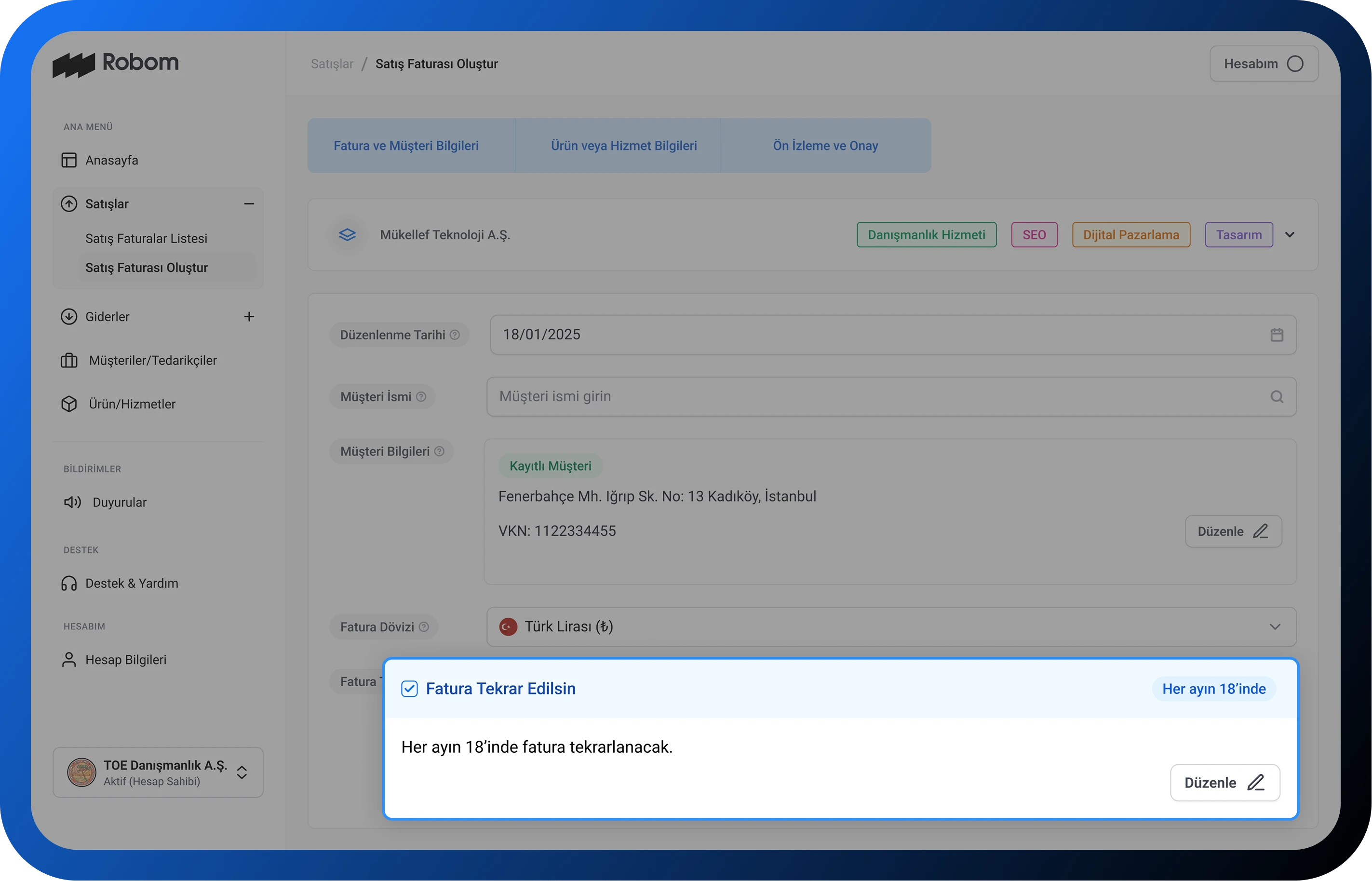
Task: Click the search icon in Müşteri İsmi field
Action: (x=1277, y=396)
